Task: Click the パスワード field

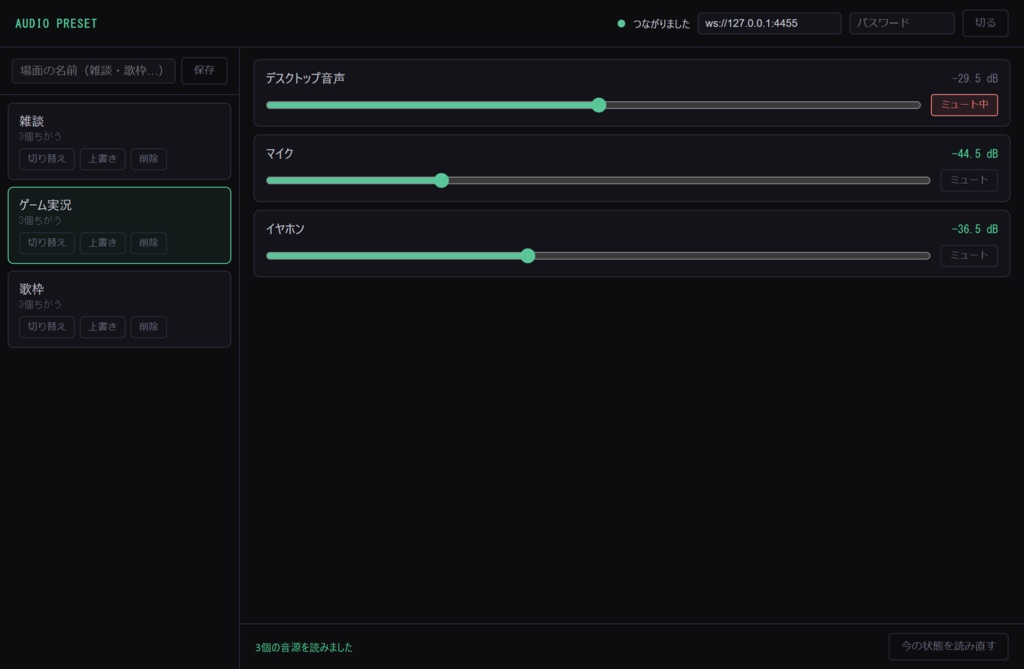Action: coord(901,24)
